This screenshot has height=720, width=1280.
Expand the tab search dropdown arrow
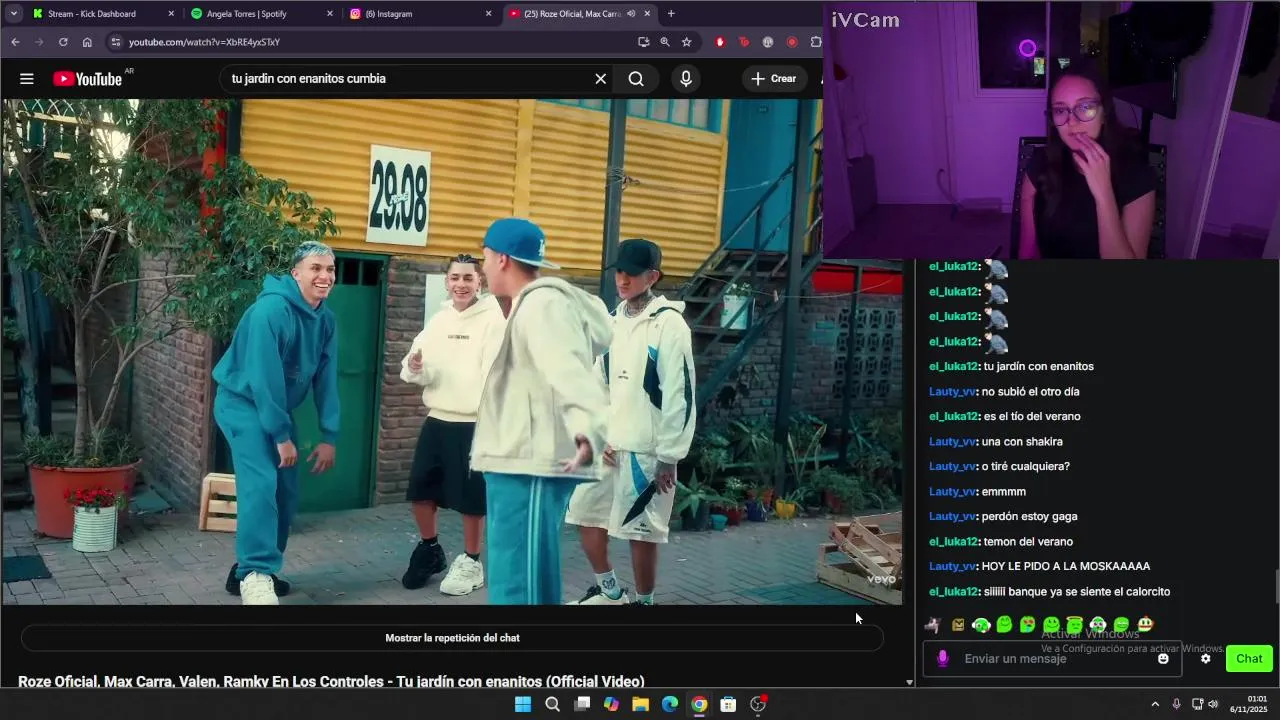tap(13, 14)
